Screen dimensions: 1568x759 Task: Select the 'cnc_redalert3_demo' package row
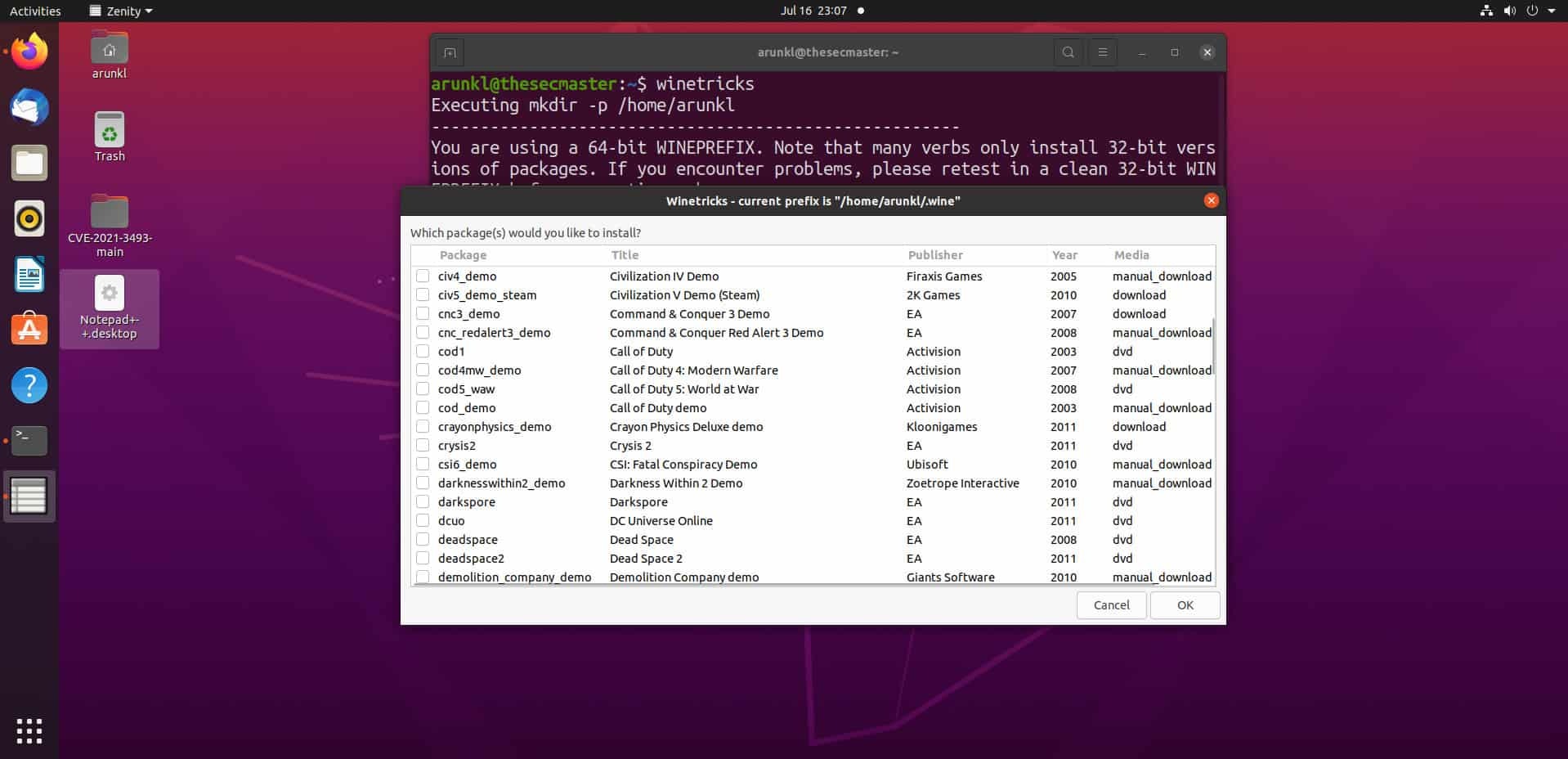[x=813, y=332]
